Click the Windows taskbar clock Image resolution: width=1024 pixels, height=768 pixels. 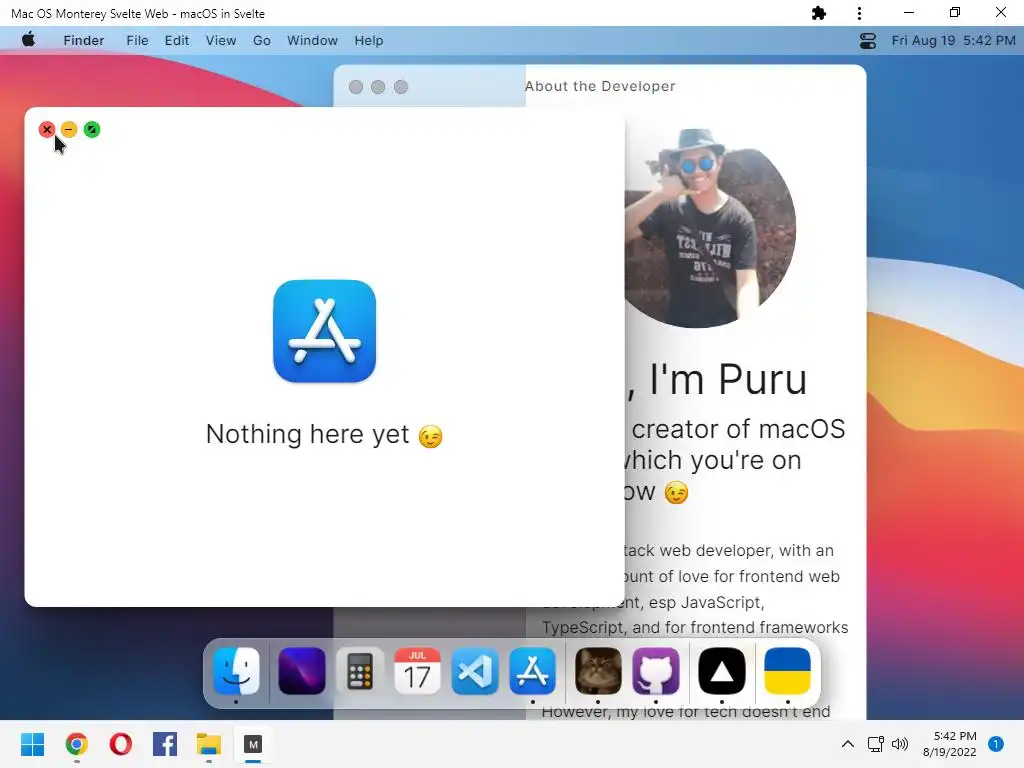(x=950, y=744)
